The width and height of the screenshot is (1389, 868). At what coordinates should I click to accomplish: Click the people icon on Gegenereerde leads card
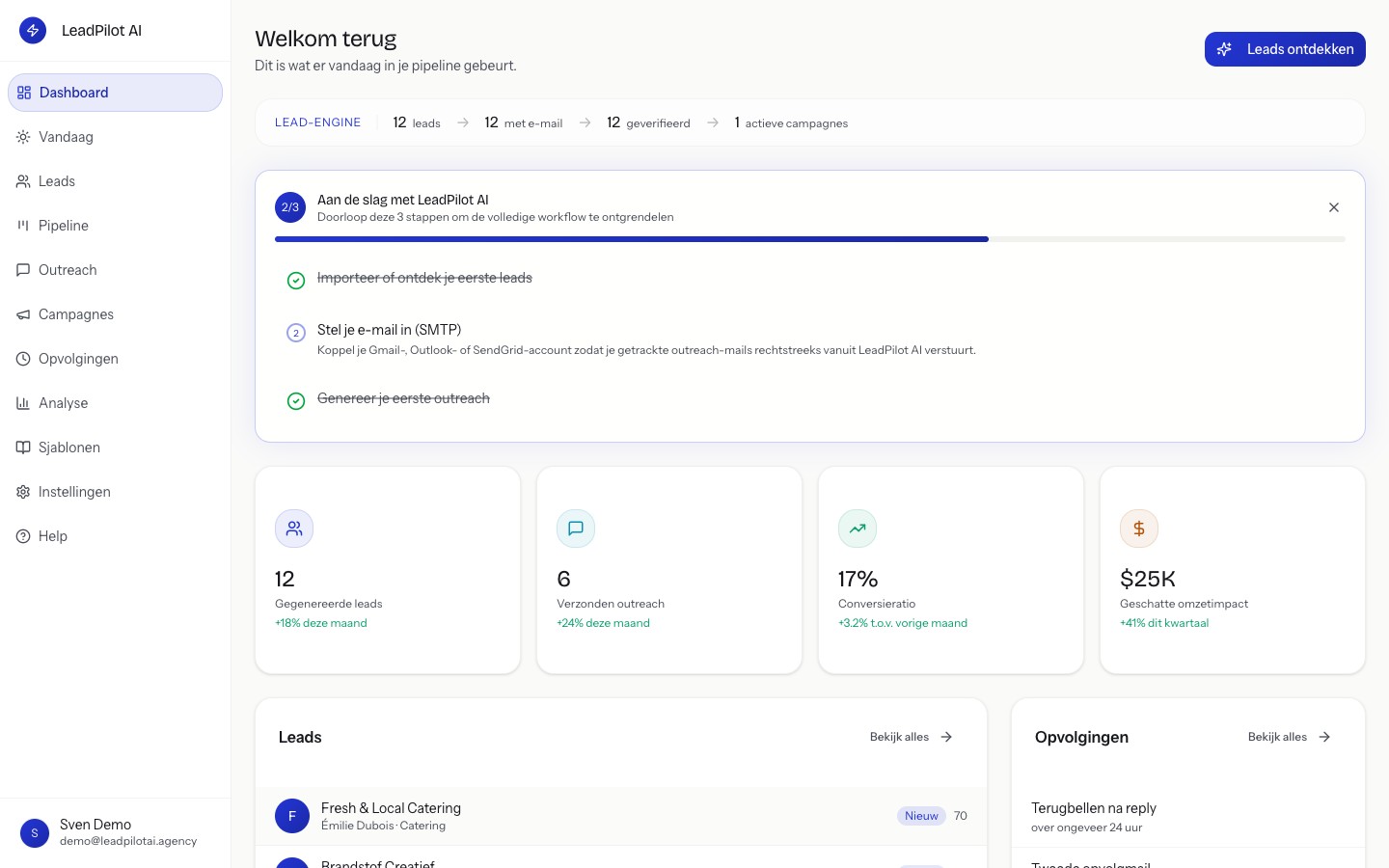tap(294, 529)
